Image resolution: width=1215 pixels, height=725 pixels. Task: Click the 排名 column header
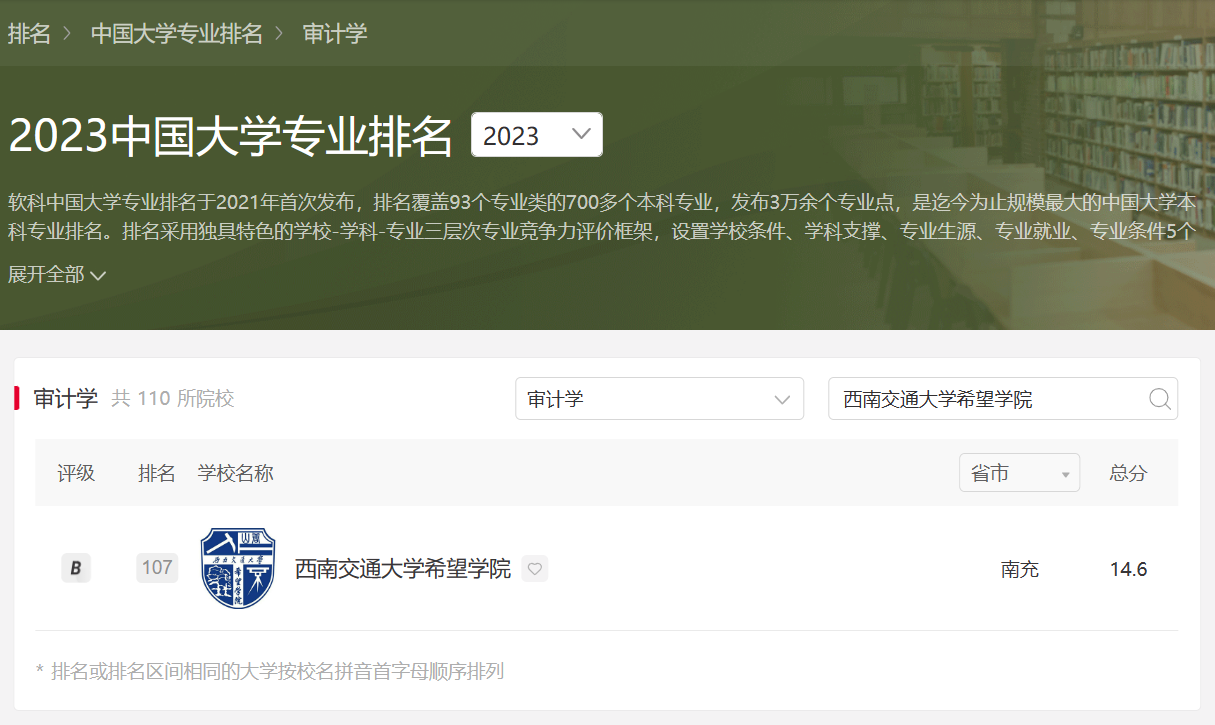point(157,473)
